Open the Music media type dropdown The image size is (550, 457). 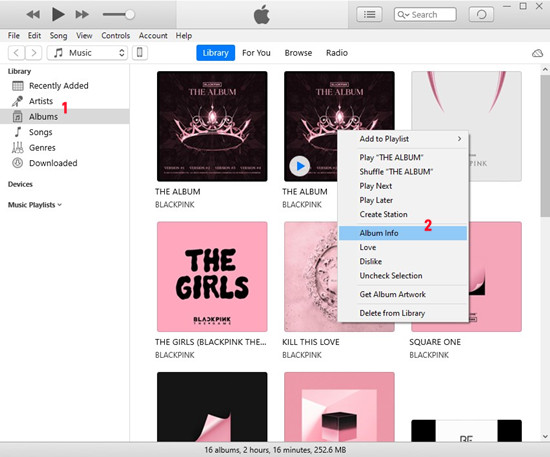coord(87,53)
